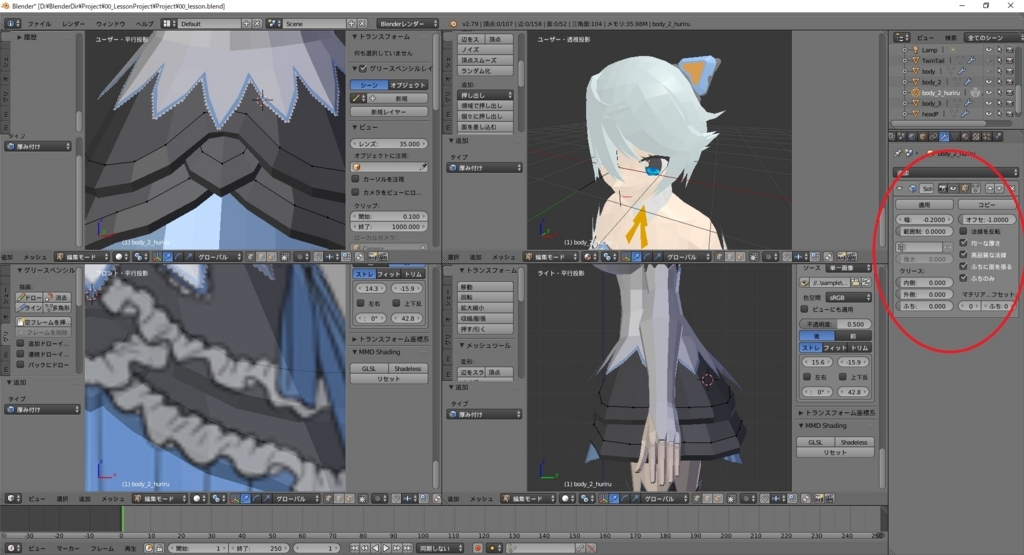Open the Help menu
The width and height of the screenshot is (1024, 555).
pos(144,24)
